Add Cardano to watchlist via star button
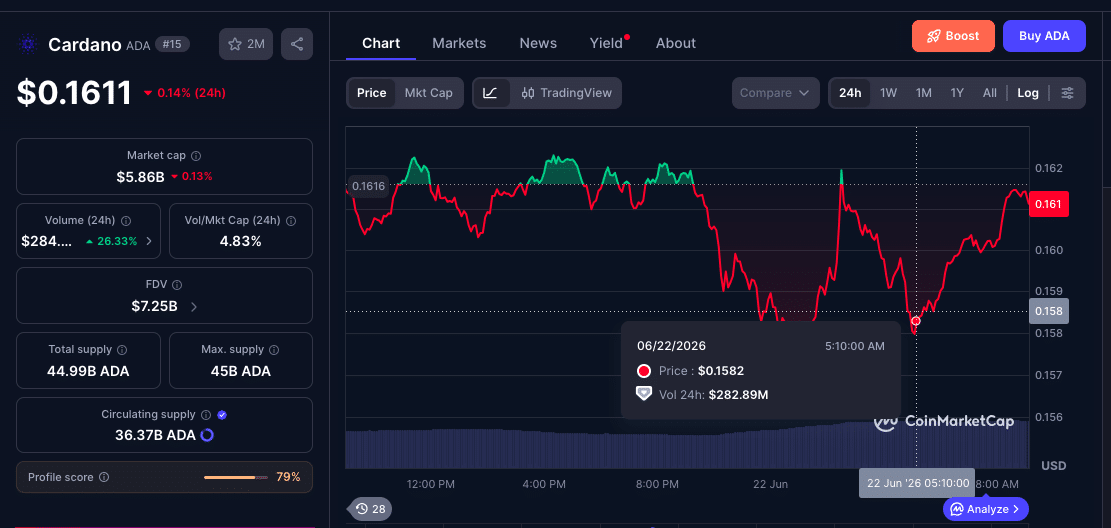 coord(246,44)
